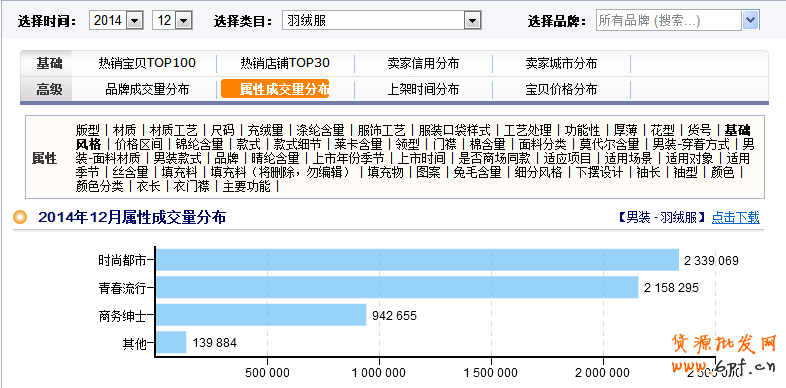Viewport: 786px width, 388px height.
Task: Switch to 卖家城市分布 tab
Action: tap(561, 64)
